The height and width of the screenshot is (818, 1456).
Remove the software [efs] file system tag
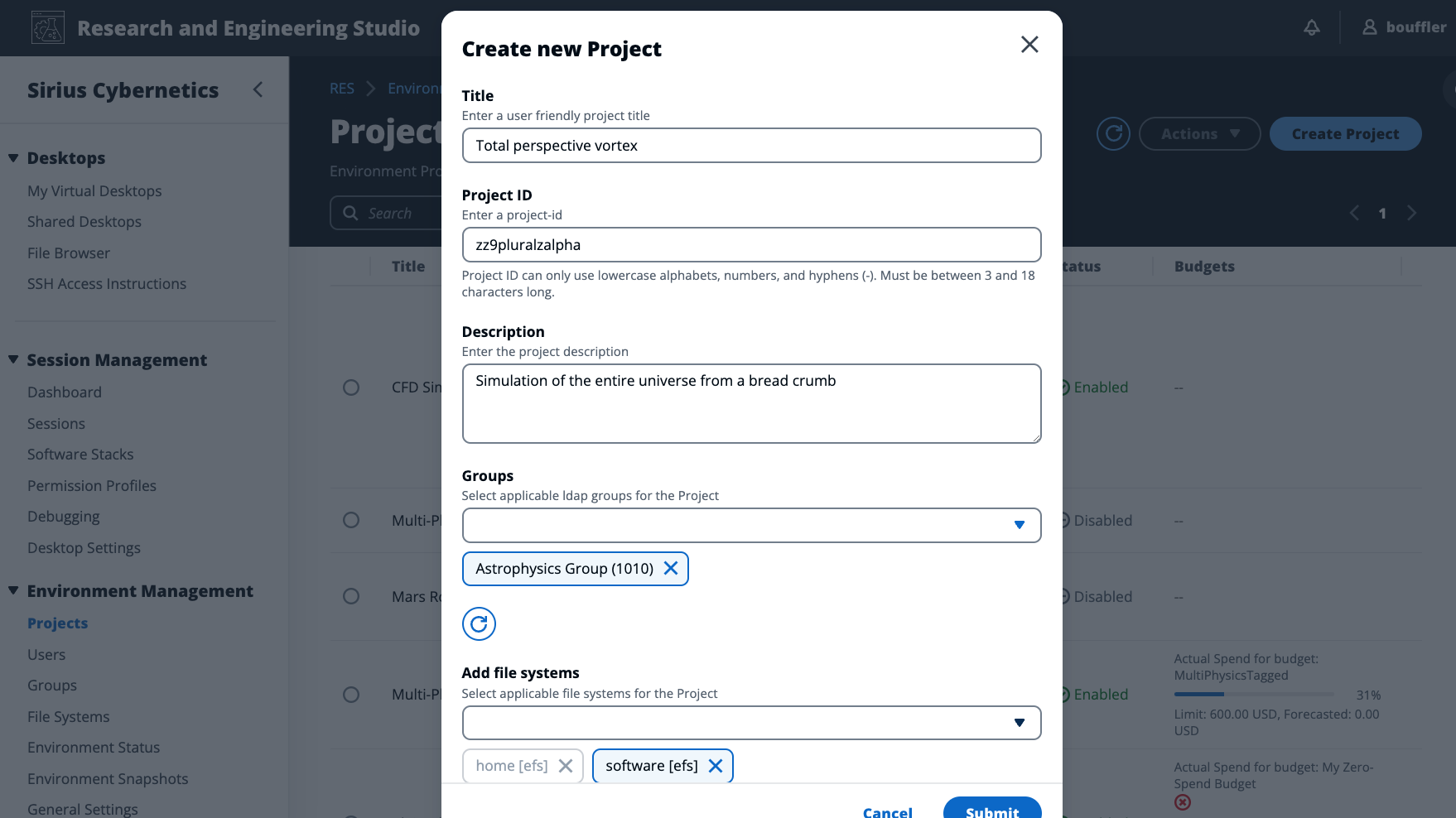716,766
